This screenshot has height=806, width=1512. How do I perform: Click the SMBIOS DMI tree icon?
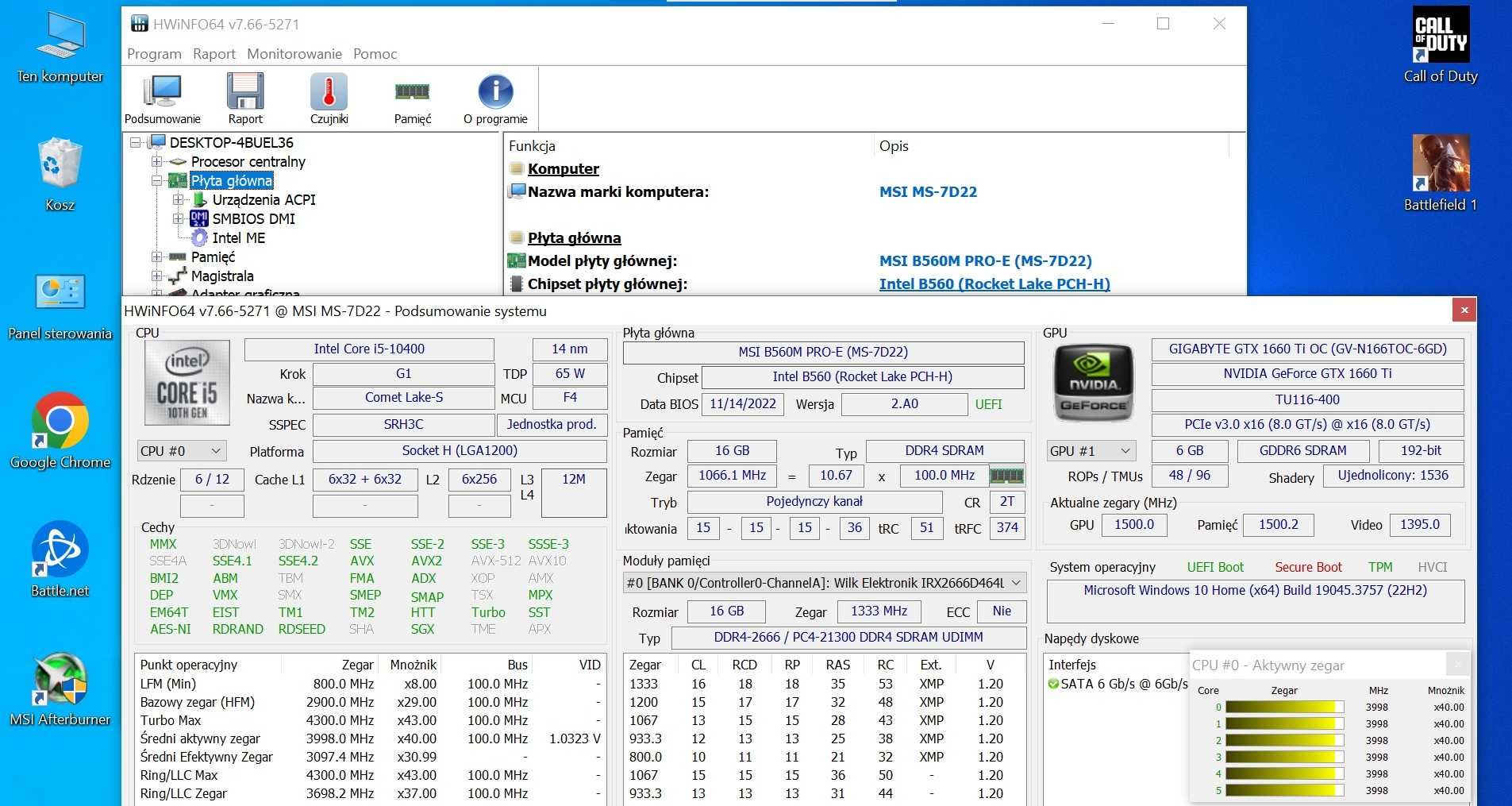pyautogui.click(x=199, y=218)
